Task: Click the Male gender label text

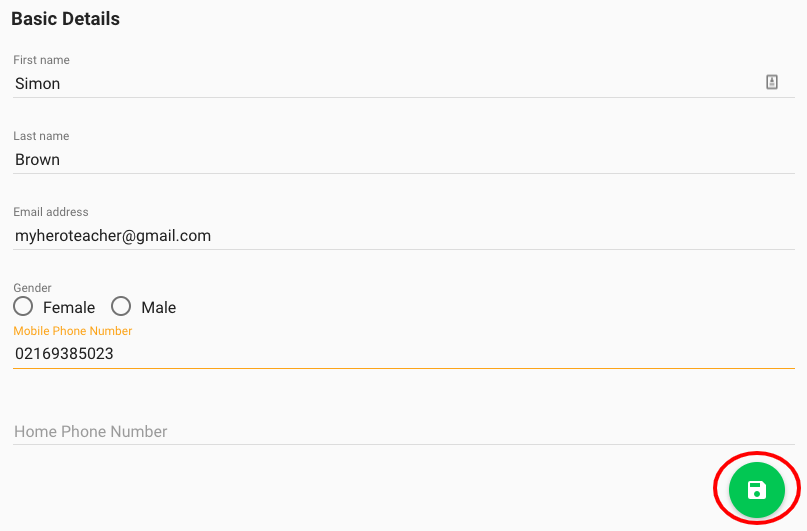Action: 159,308
